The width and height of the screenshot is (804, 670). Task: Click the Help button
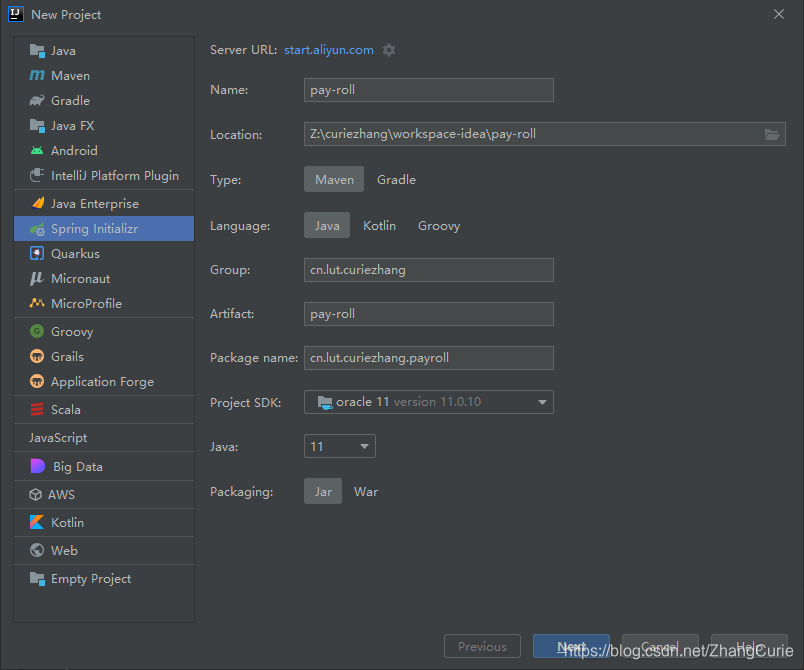(x=749, y=646)
